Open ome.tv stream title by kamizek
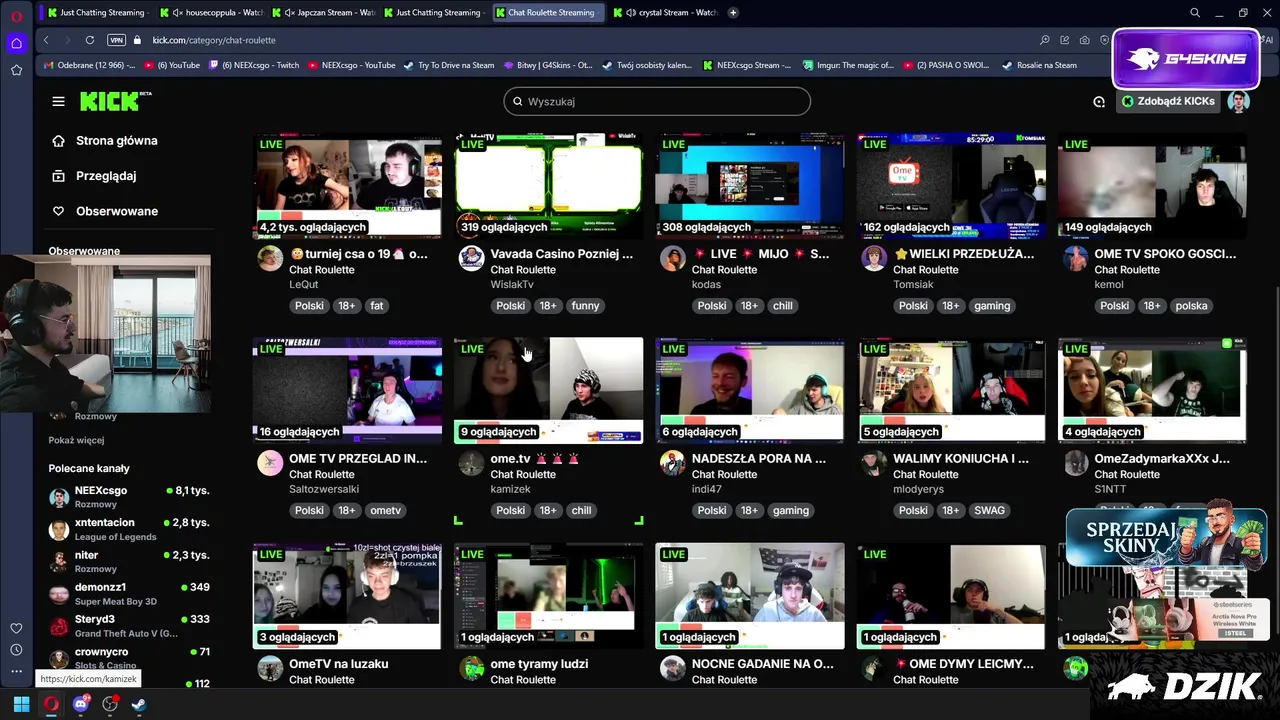The width and height of the screenshot is (1280, 720). pos(535,459)
